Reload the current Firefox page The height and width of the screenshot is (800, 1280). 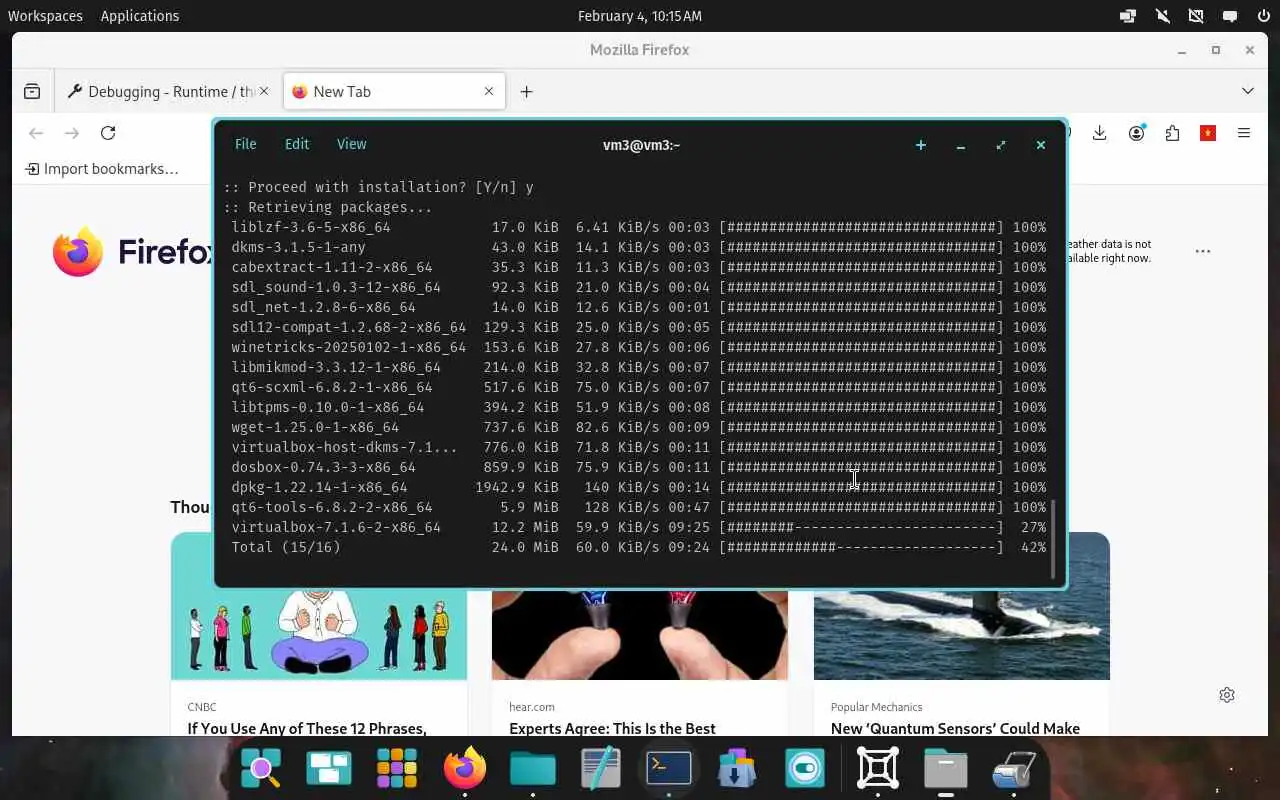tap(108, 133)
